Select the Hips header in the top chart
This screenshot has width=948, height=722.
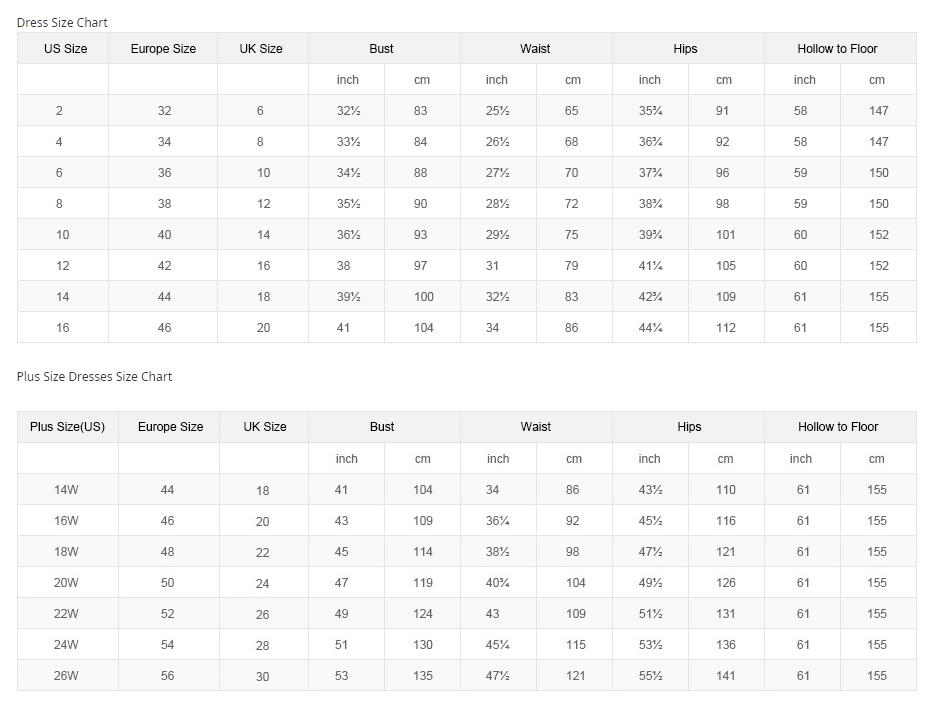pos(685,48)
